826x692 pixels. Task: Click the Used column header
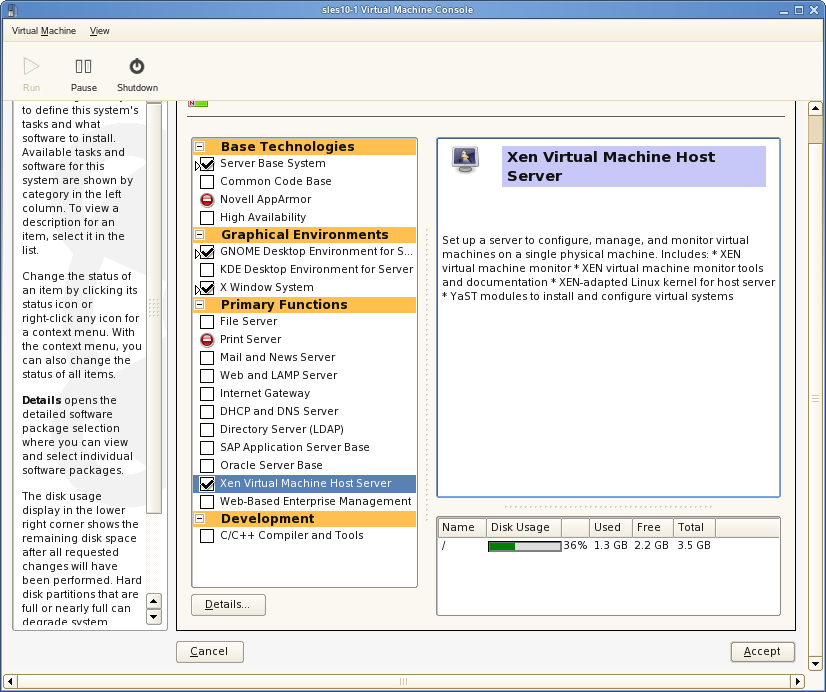pos(610,527)
